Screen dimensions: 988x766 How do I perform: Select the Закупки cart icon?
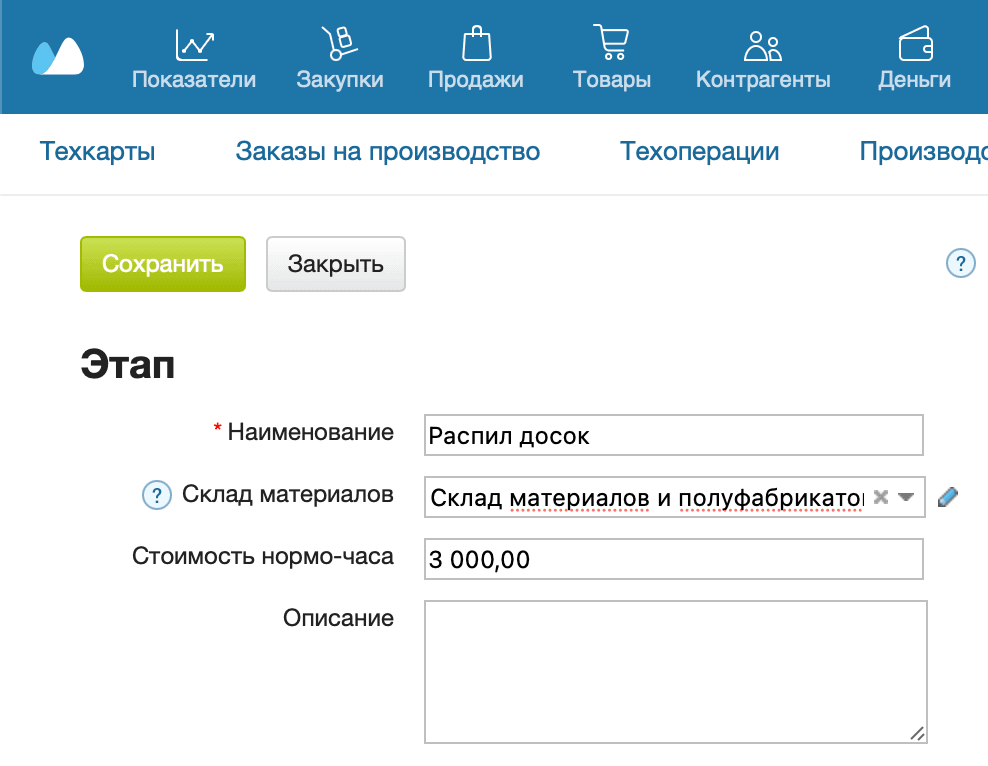coord(340,42)
